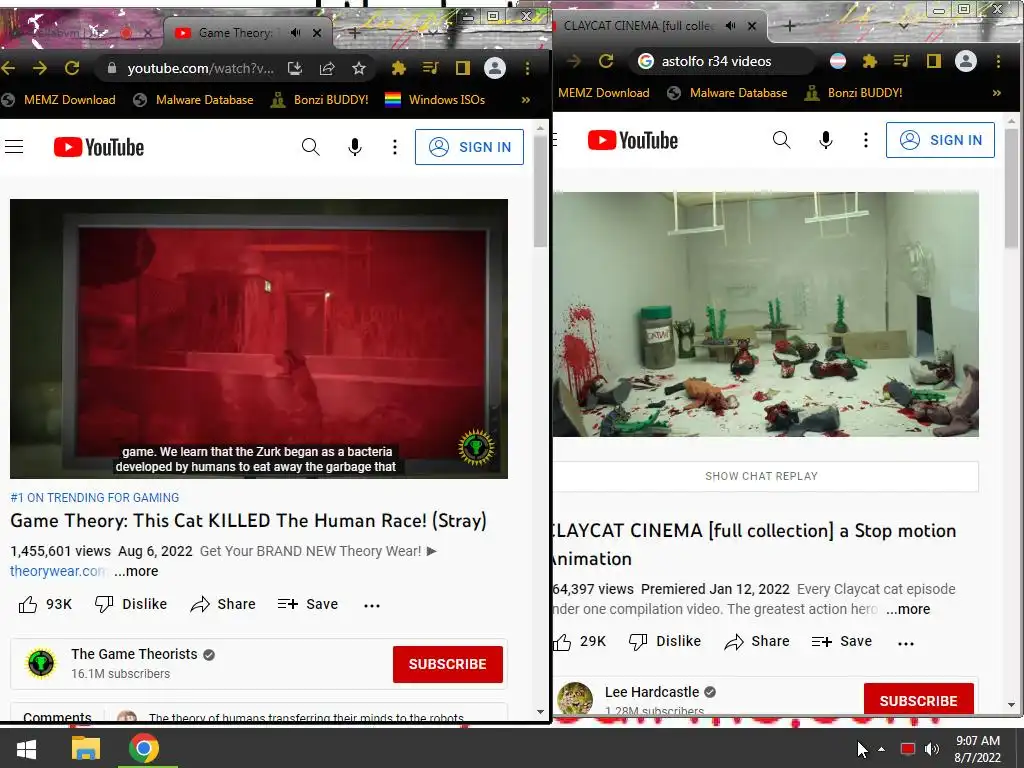Subscribe to Lee Hardcastle
The height and width of the screenshot is (768, 1024).
(x=919, y=700)
